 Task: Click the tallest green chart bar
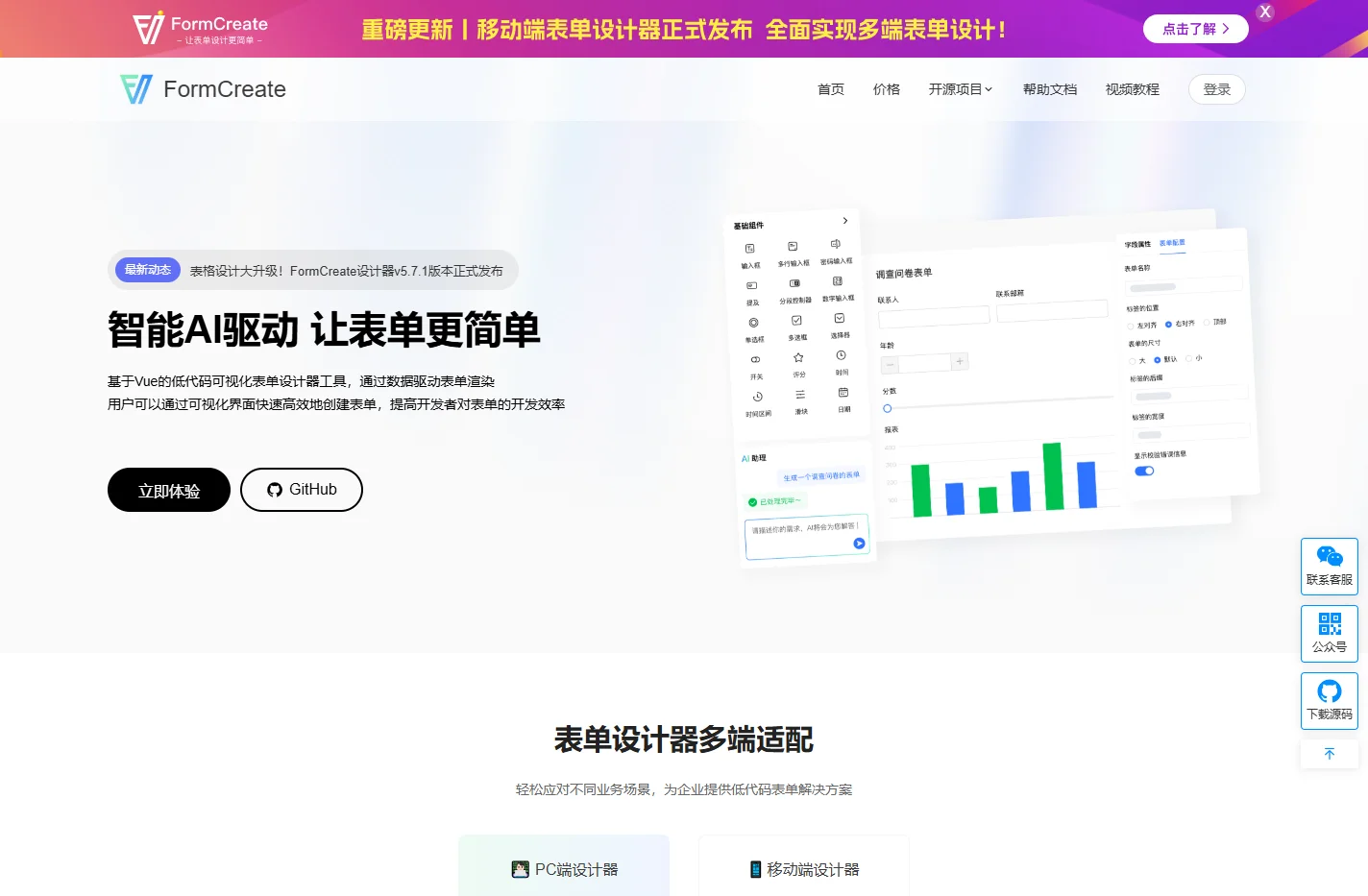coord(1053,476)
